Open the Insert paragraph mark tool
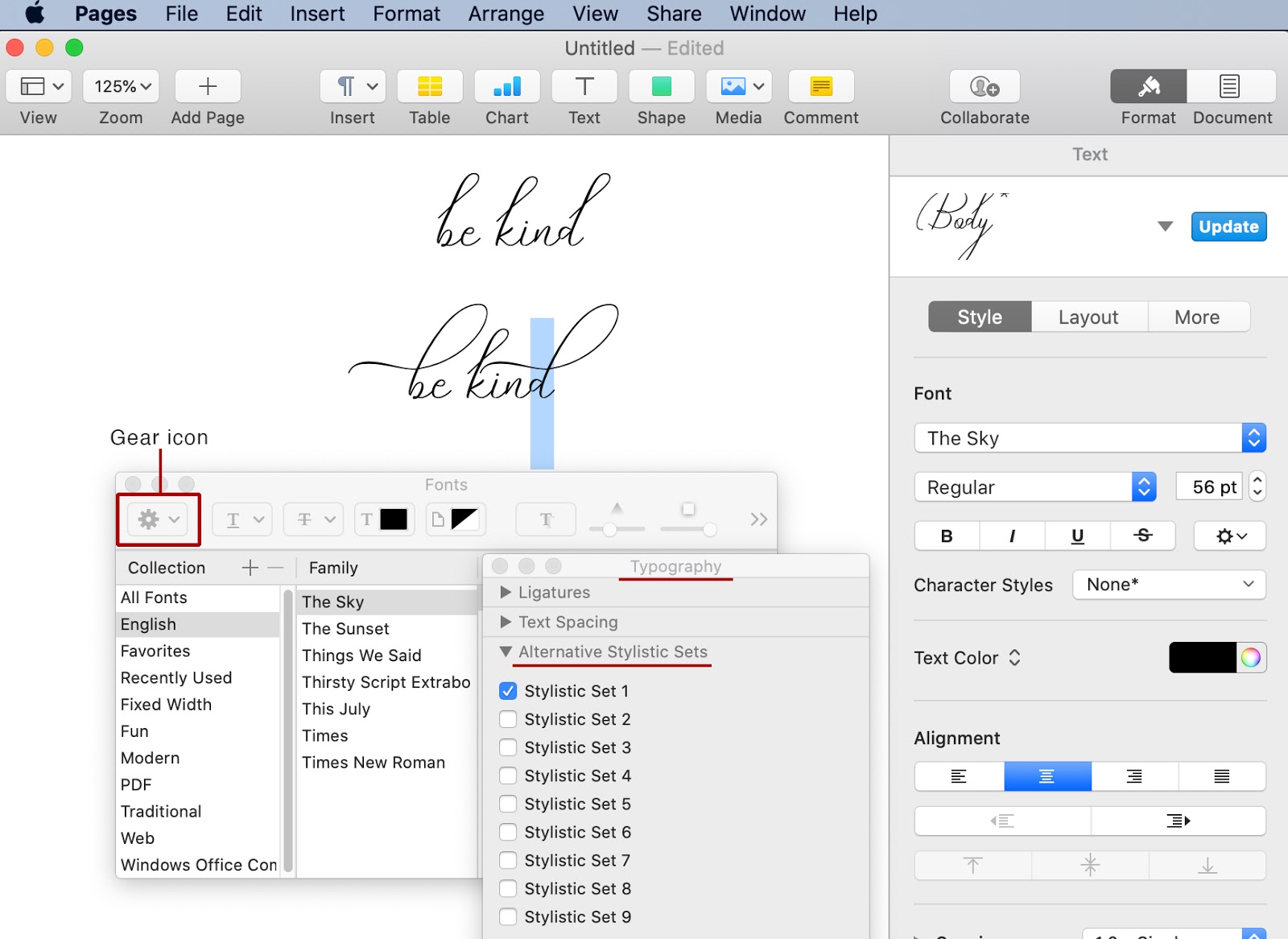This screenshot has height=939, width=1288. coord(353,86)
